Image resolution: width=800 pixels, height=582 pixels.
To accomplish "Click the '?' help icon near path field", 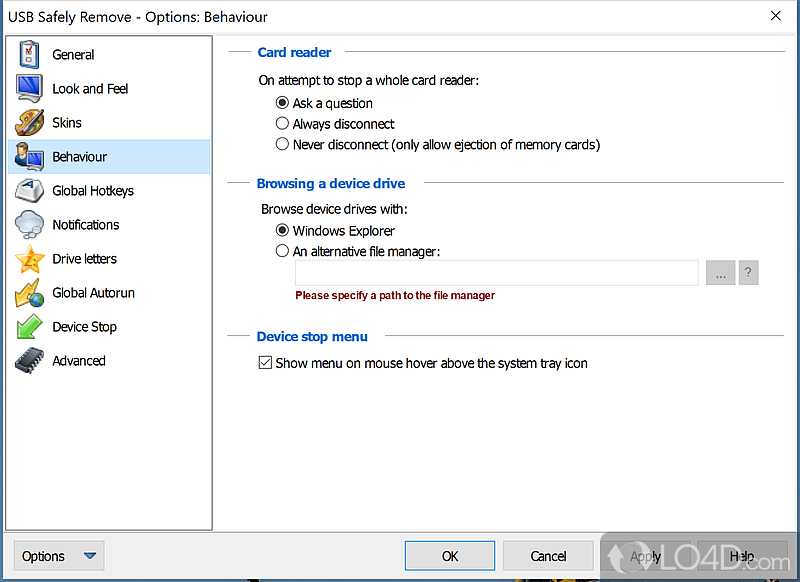I will (x=748, y=272).
